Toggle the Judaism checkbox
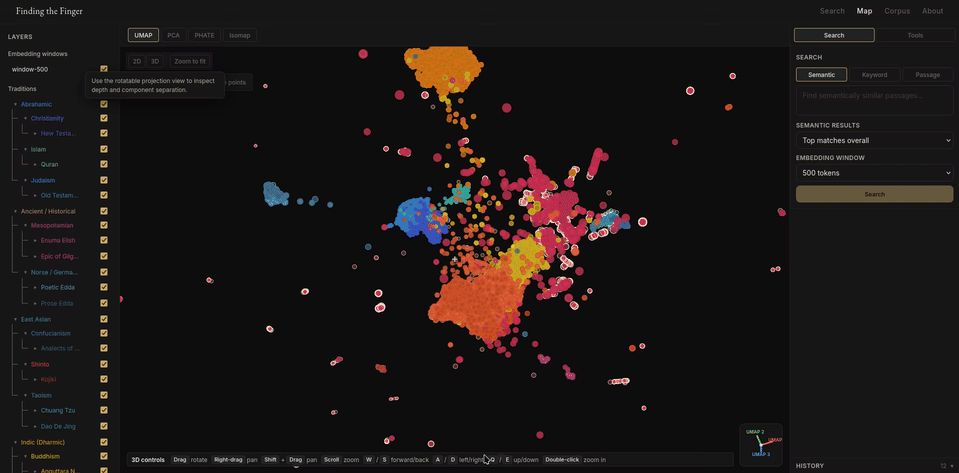 pos(104,180)
